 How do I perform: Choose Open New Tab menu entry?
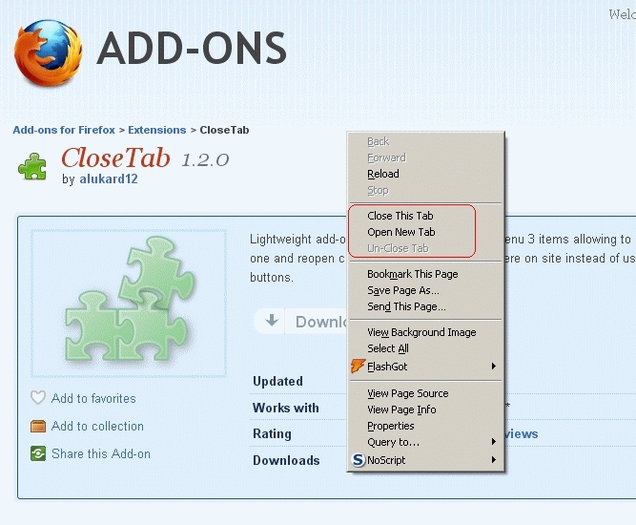click(x=425, y=232)
